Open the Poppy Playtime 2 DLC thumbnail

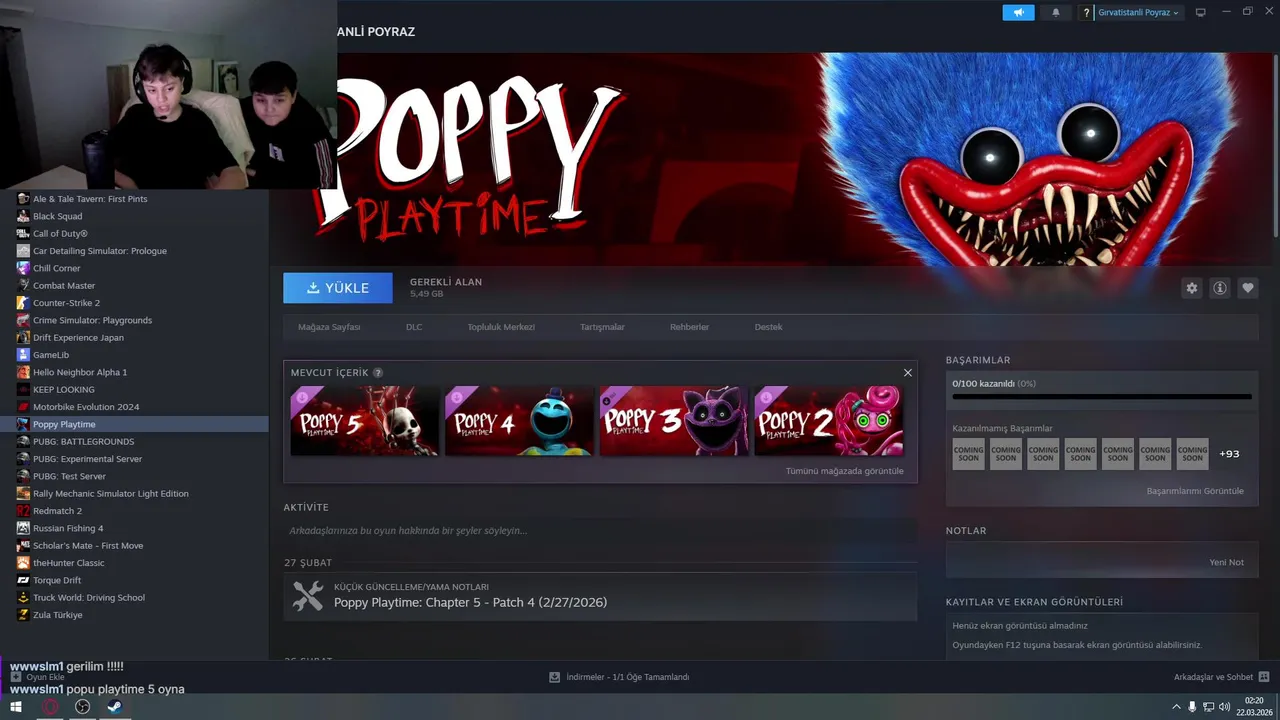[x=828, y=421]
